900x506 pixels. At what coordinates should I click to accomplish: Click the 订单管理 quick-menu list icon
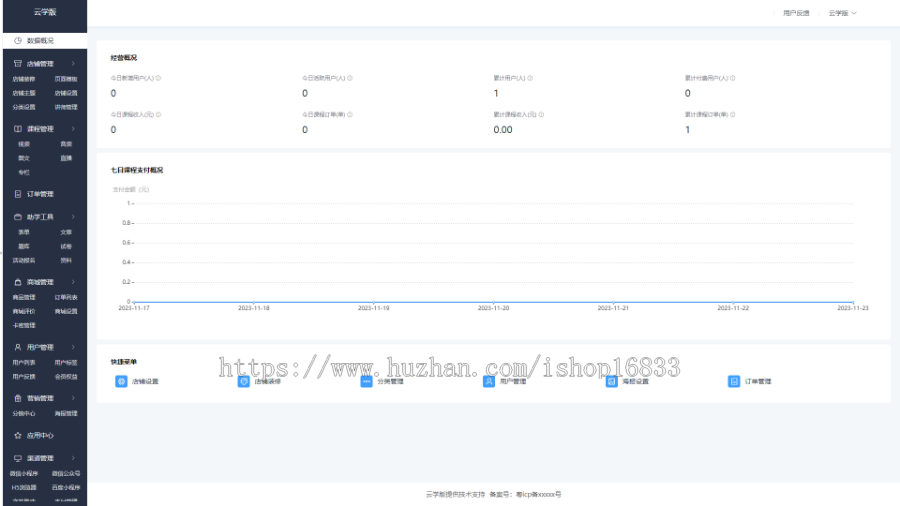tap(734, 382)
